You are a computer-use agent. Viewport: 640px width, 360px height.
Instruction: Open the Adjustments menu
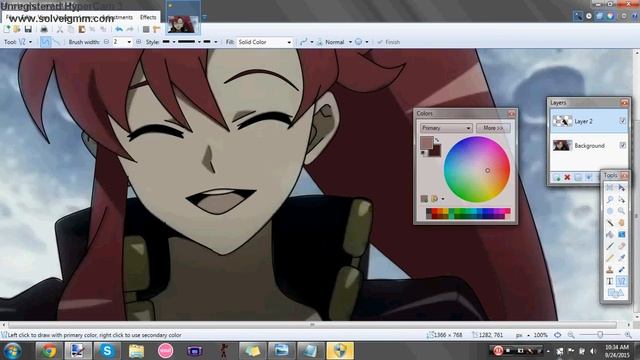point(118,17)
